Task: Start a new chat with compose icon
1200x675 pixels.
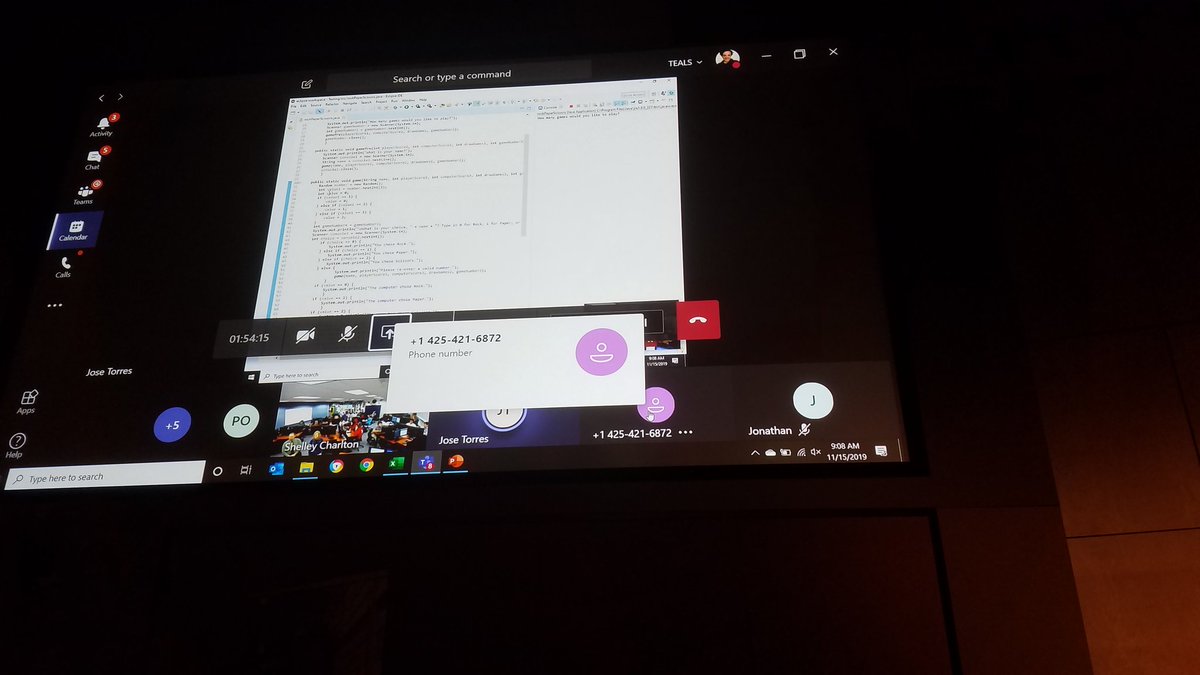Action: tap(306, 84)
